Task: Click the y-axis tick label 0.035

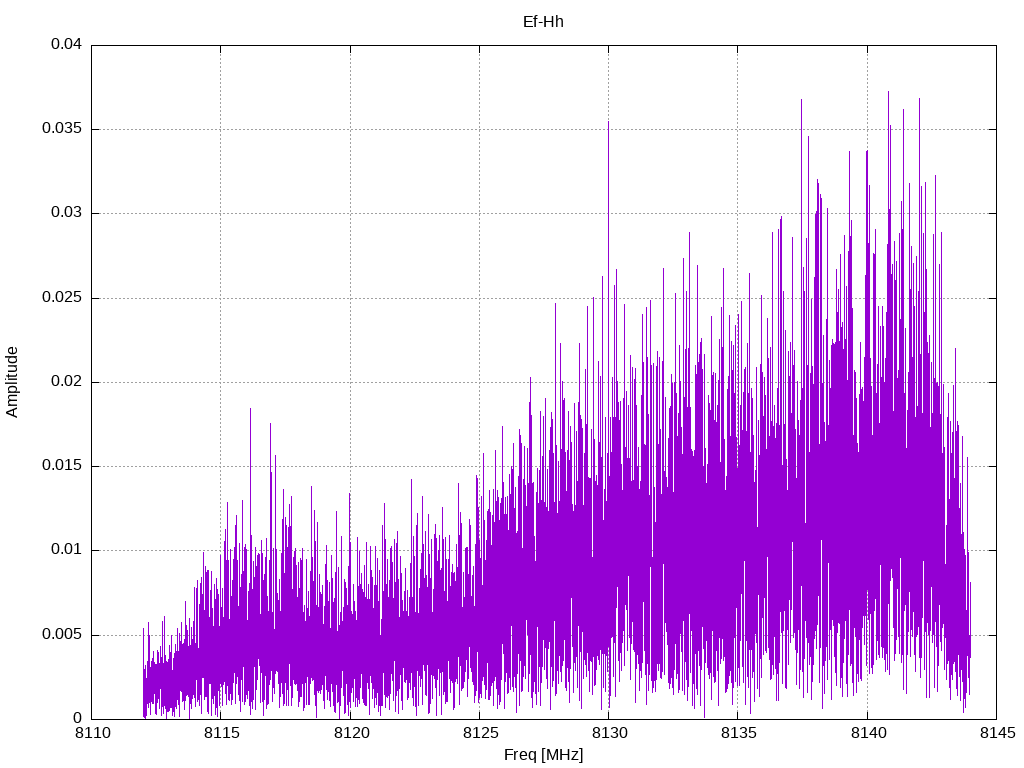Action: click(63, 129)
